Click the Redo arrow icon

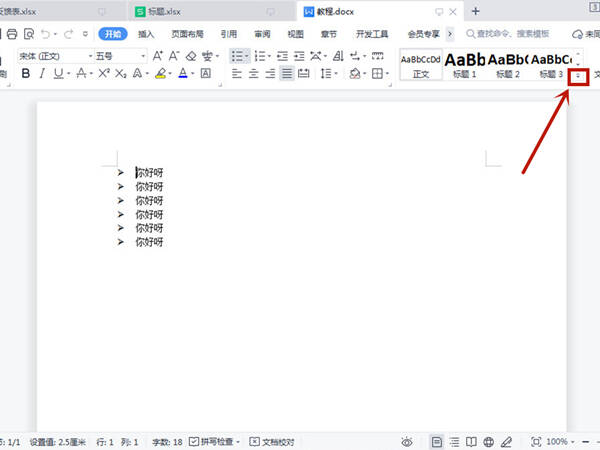point(68,34)
